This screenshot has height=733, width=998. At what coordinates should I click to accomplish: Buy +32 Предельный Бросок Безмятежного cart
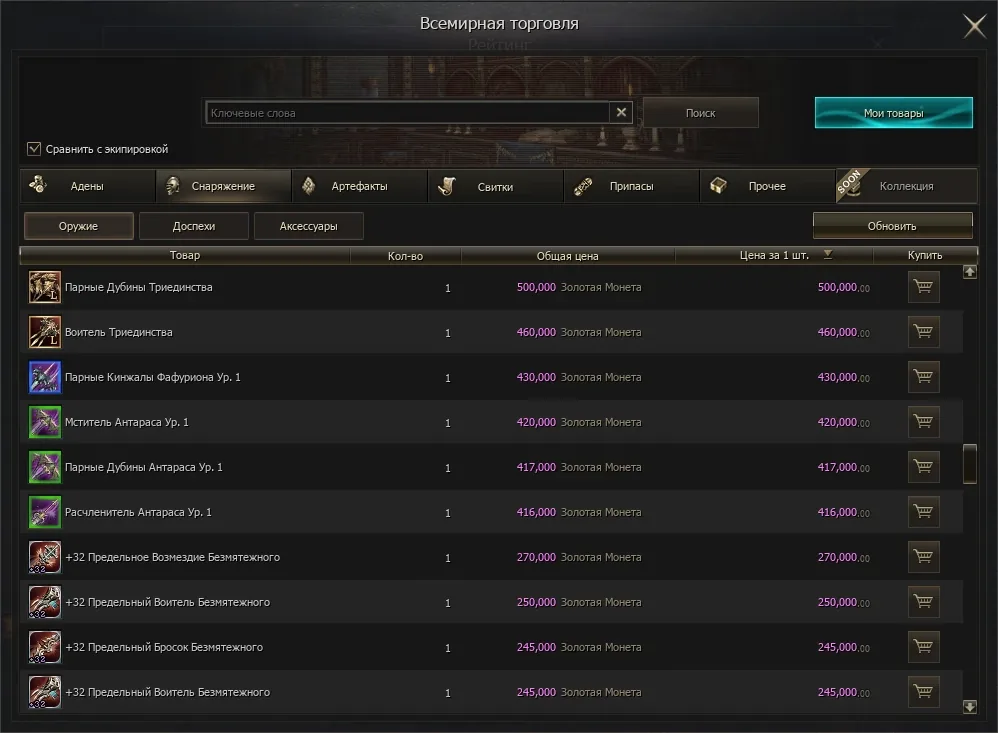[x=923, y=647]
